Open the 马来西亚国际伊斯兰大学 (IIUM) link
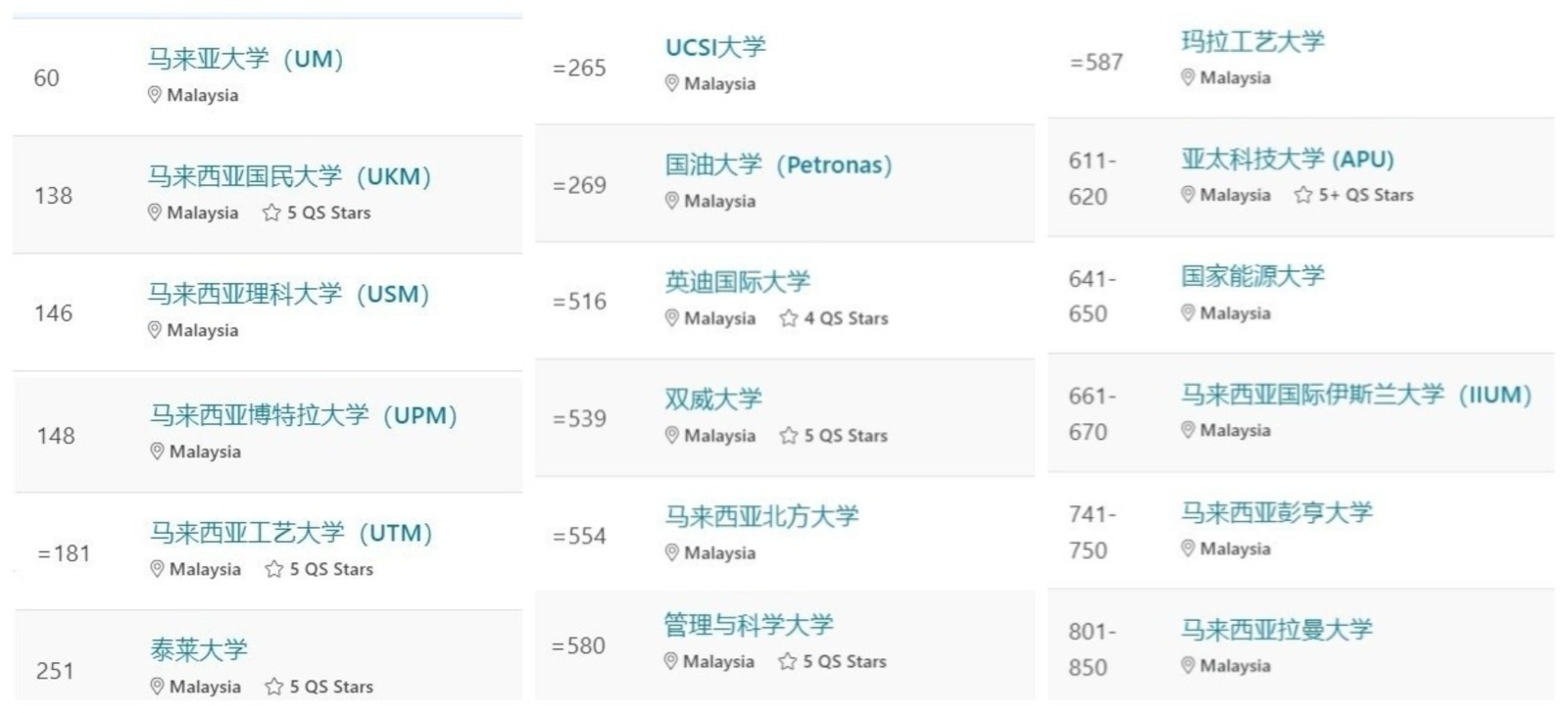This screenshot has height=713, width=1568. (x=1357, y=395)
